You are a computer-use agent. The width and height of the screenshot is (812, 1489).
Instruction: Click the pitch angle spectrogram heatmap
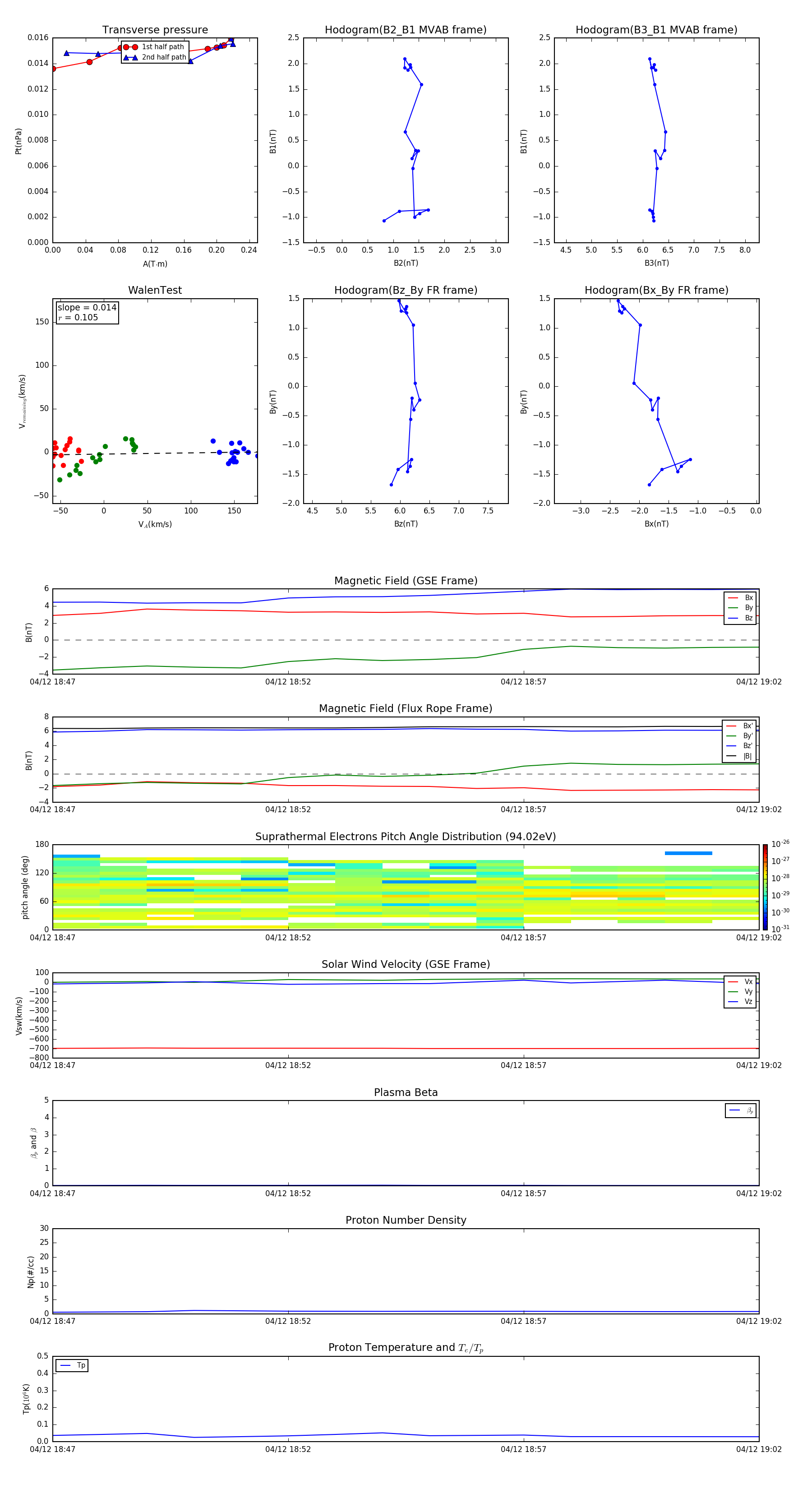[406, 887]
